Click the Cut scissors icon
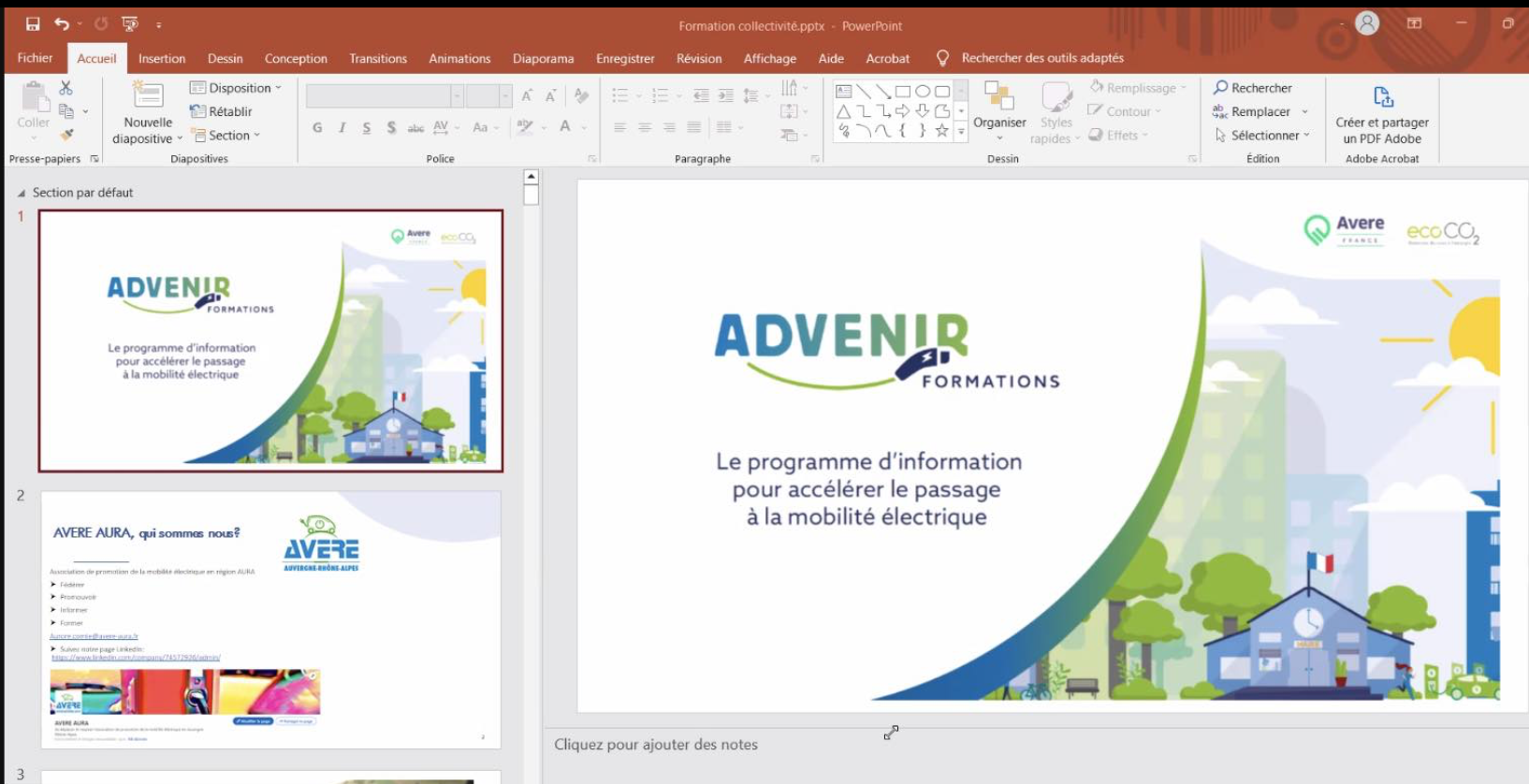The image size is (1529, 784). click(x=66, y=88)
